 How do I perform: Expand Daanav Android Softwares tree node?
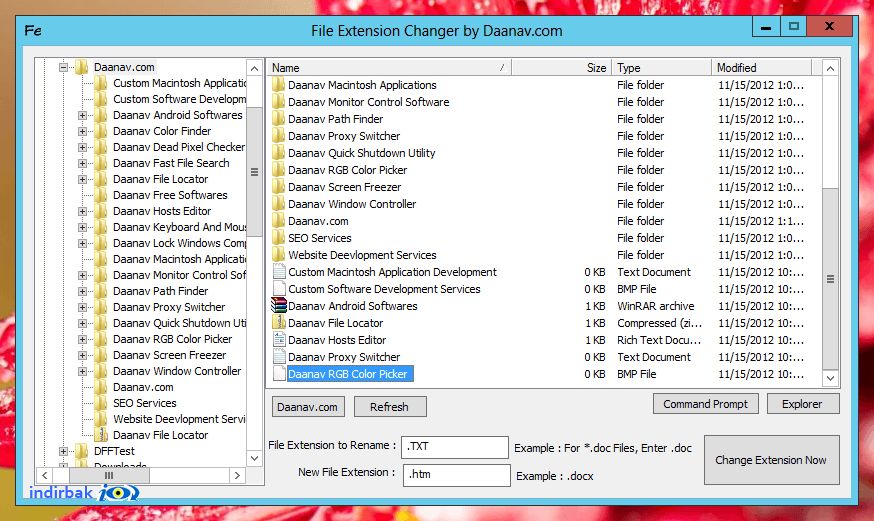tap(82, 115)
